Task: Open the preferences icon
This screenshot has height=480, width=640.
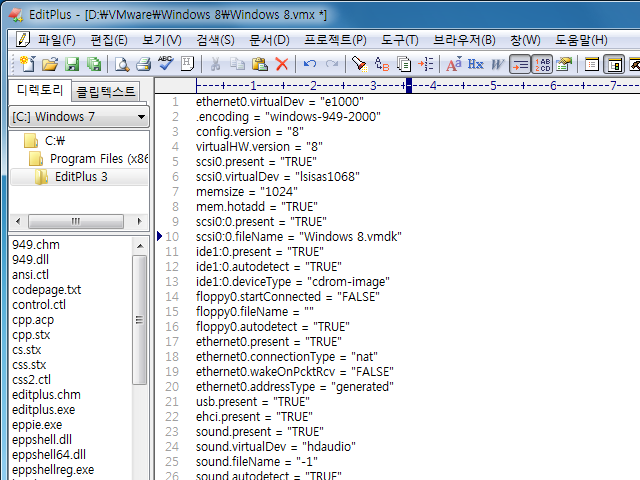Action: pos(564,64)
